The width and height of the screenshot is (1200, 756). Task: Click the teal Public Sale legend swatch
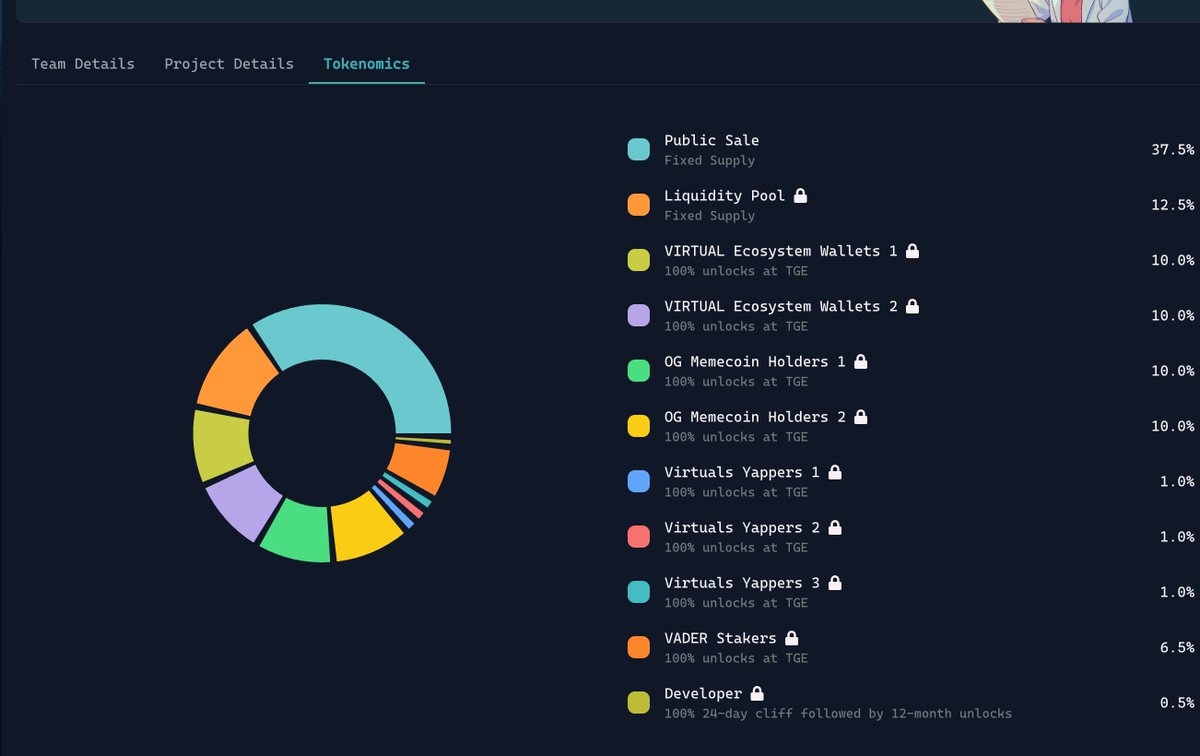[639, 150]
